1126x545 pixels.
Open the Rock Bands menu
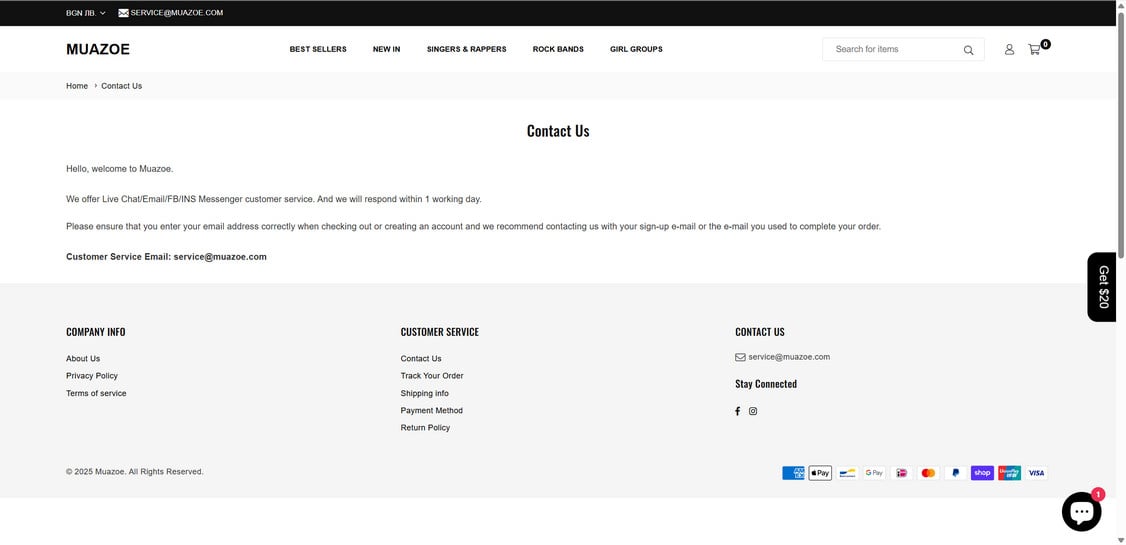point(558,50)
